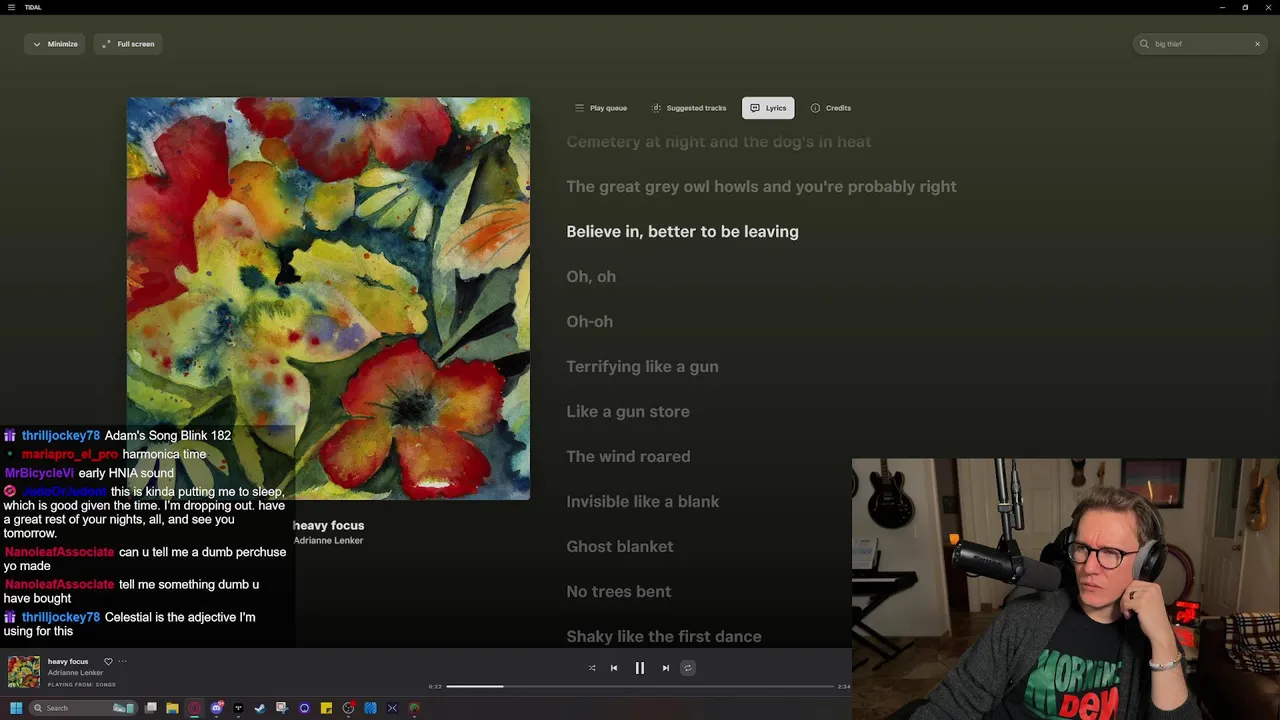Image resolution: width=1280 pixels, height=720 pixels.
Task: Jump to lyric Terrifying like a gun
Action: (642, 367)
